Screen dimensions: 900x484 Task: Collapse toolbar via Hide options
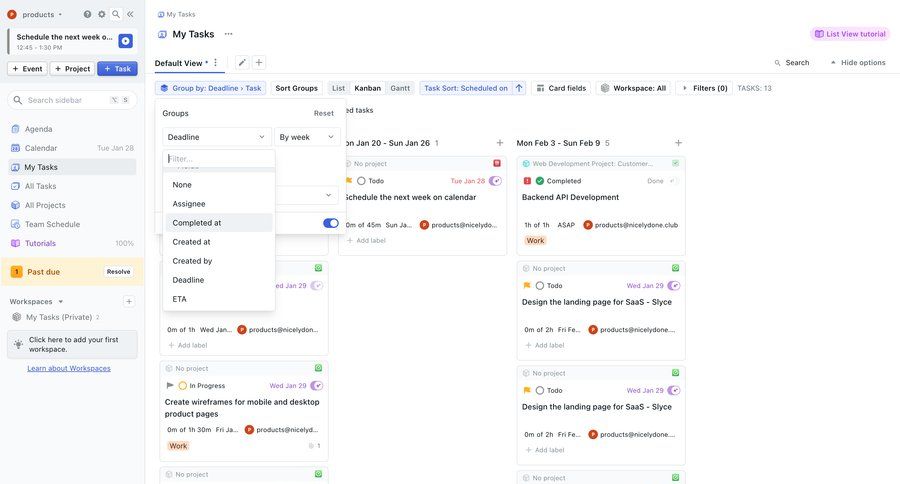(858, 63)
